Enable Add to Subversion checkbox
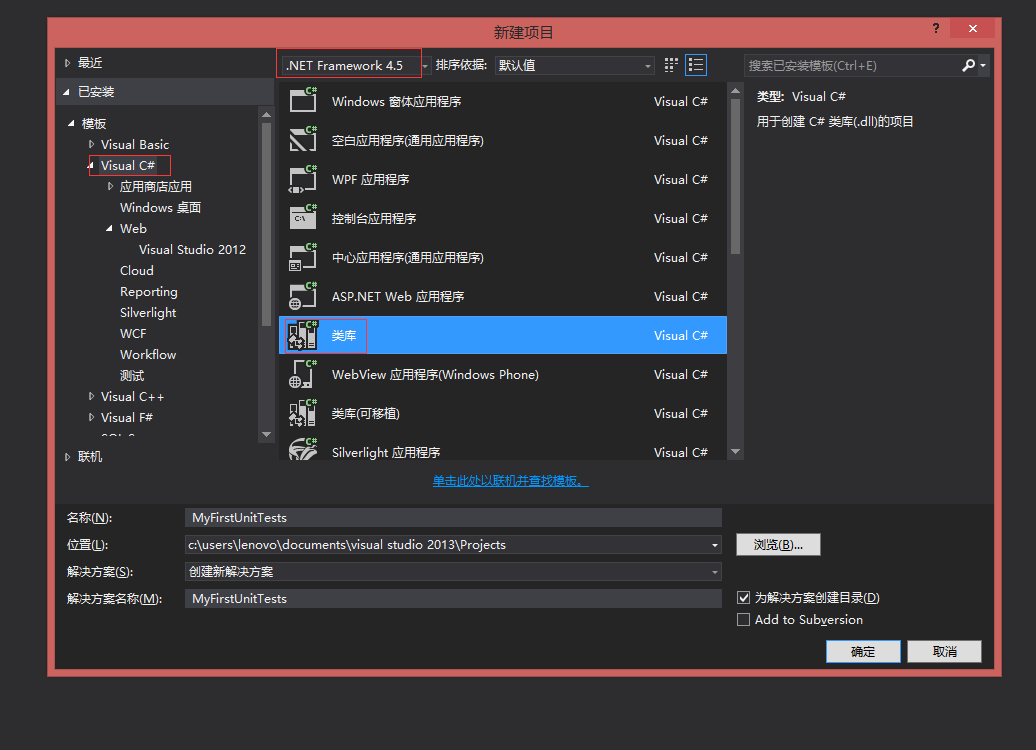Screen dimensions: 1036x750 tap(743, 620)
